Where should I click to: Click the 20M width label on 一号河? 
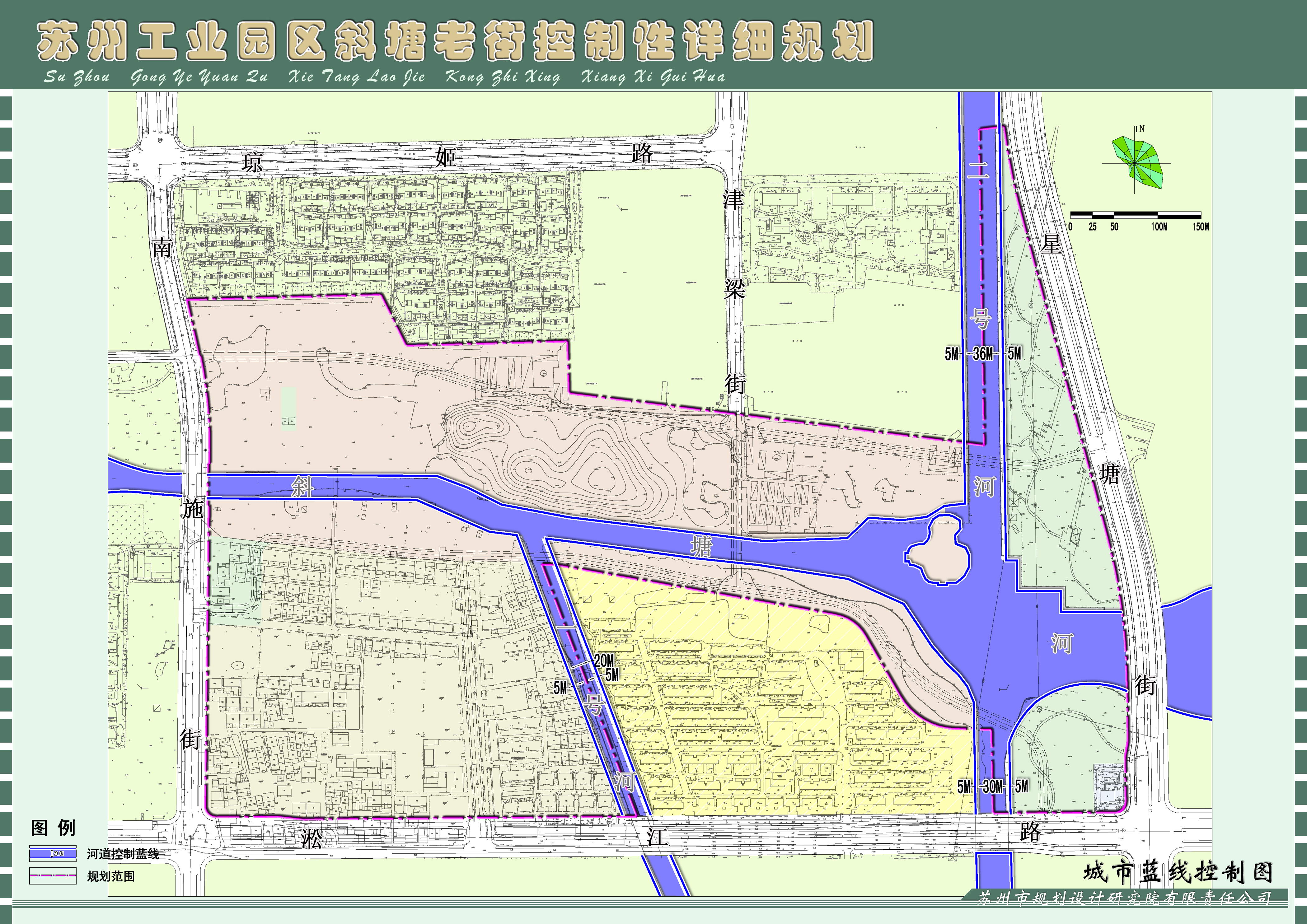(x=603, y=660)
